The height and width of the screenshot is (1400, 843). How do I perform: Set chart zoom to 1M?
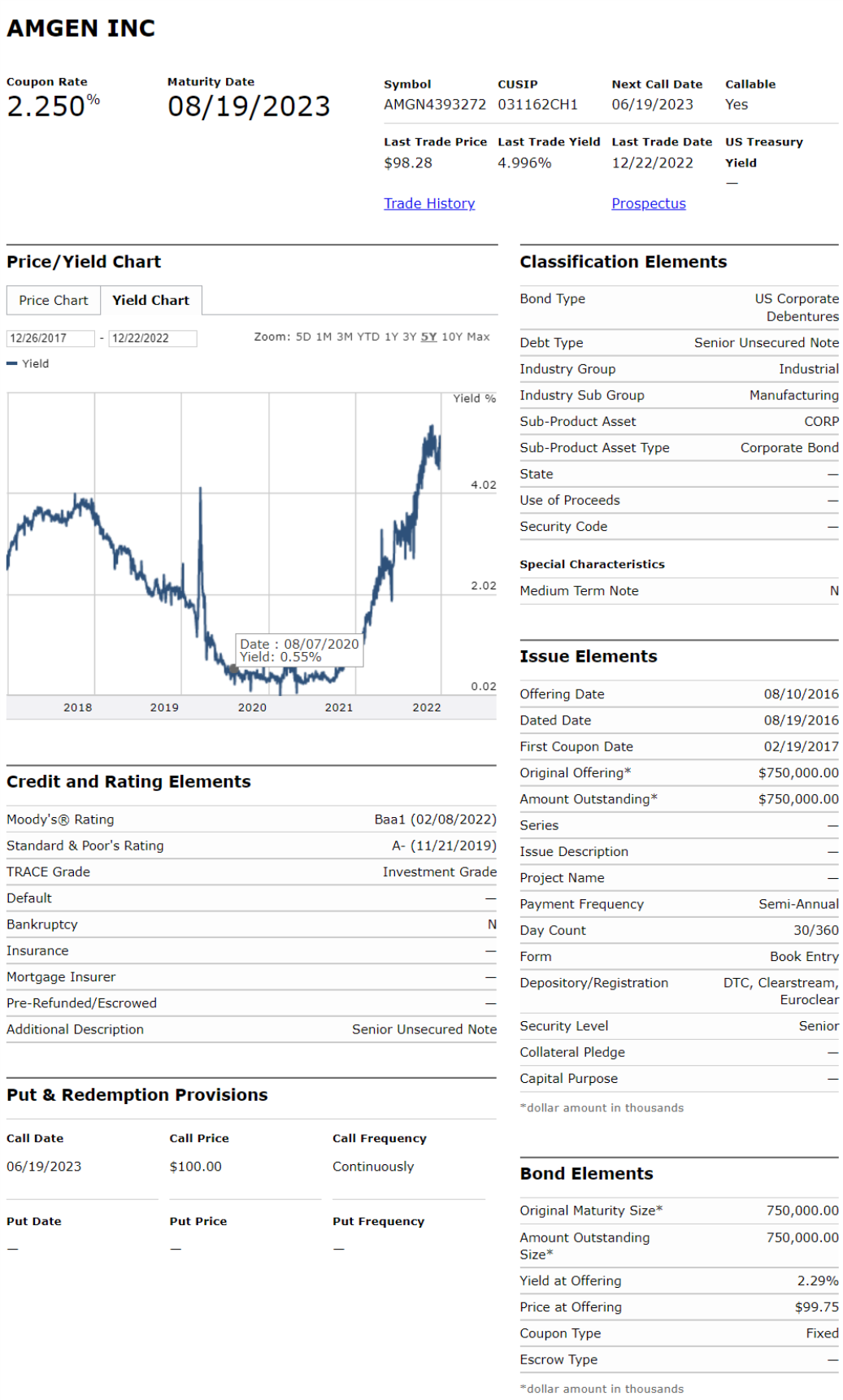coord(324,337)
